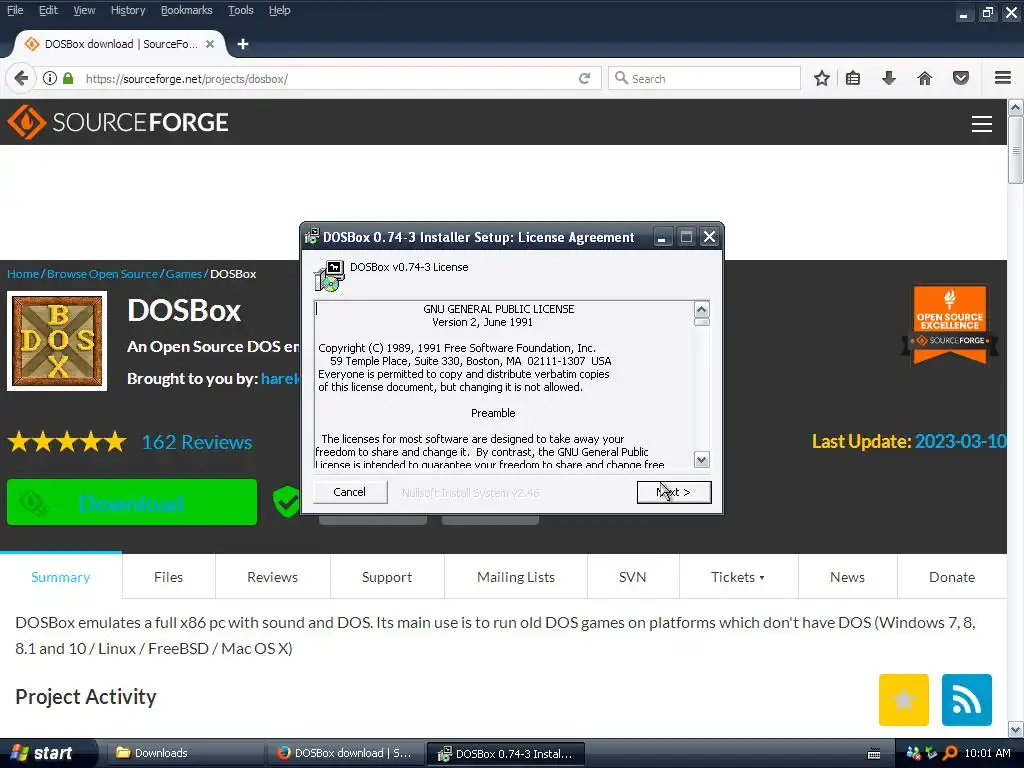Image resolution: width=1024 pixels, height=768 pixels.
Task: Open the Bookmarks menu
Action: (186, 10)
